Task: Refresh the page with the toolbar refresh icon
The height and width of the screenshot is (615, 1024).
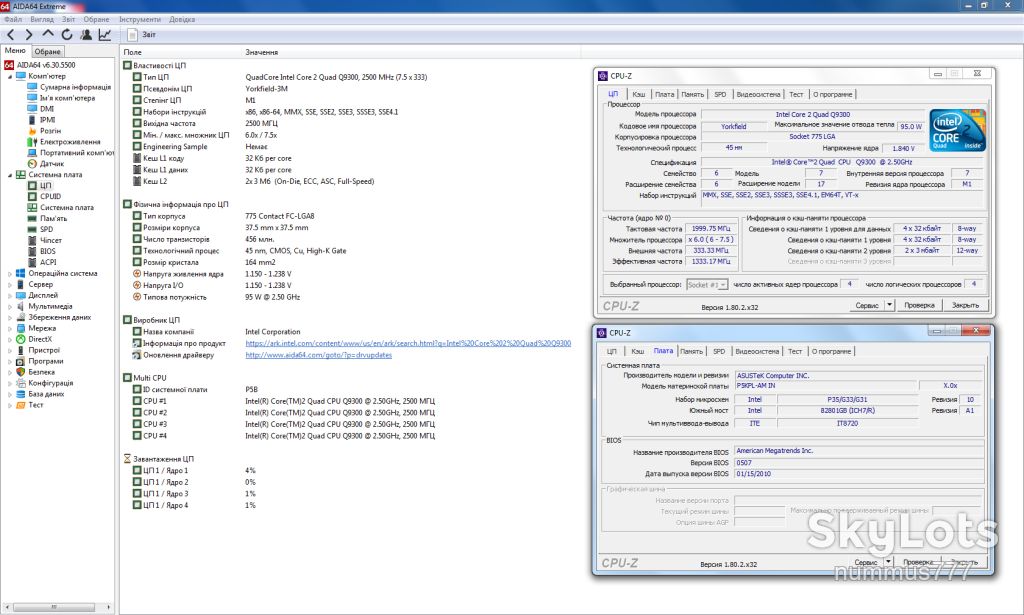Action: tap(67, 35)
